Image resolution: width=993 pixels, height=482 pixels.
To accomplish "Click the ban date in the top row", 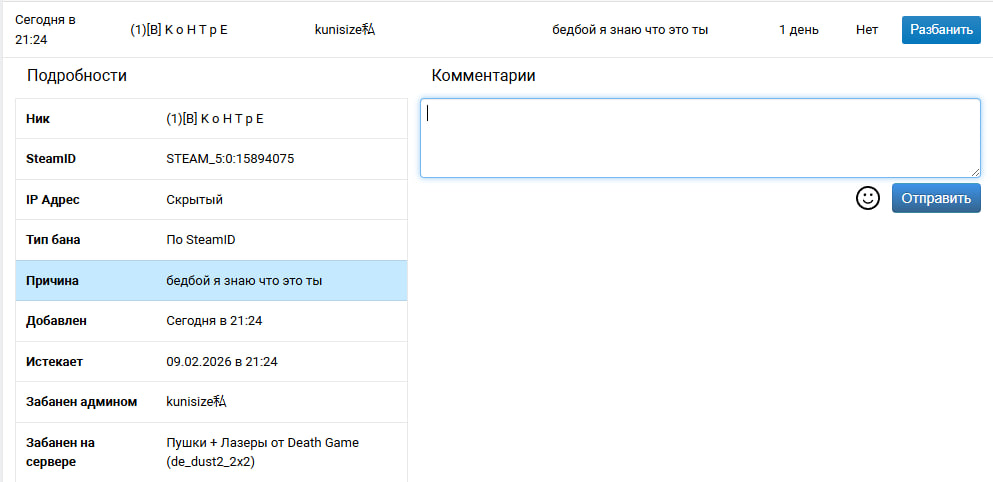I will 45,29.
